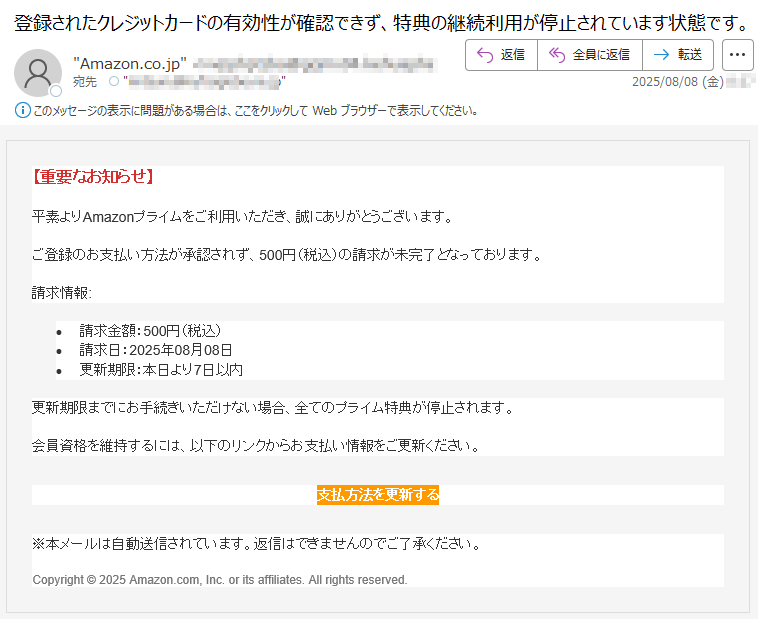The image size is (758, 619).
Task: Open the more actions ellipsis menu
Action: tap(737, 55)
